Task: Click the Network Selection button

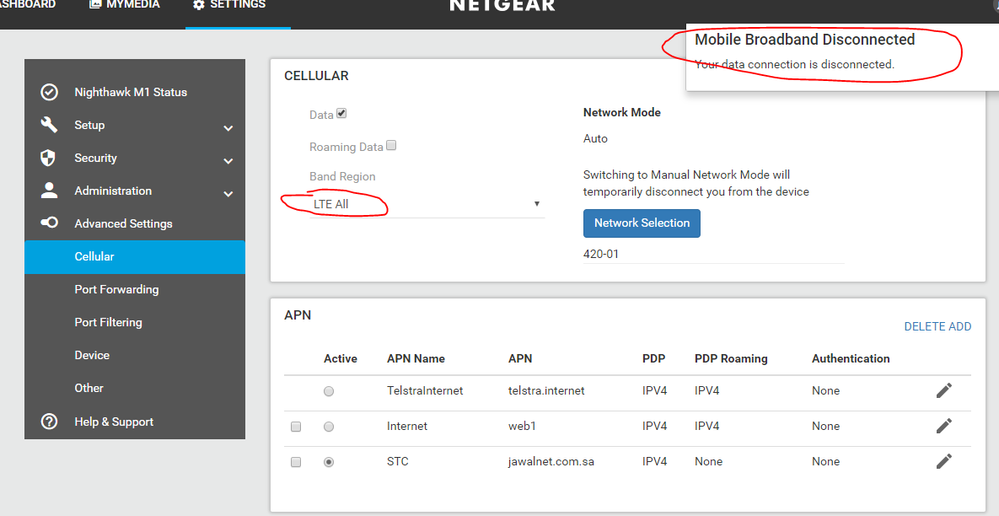Action: pos(641,223)
